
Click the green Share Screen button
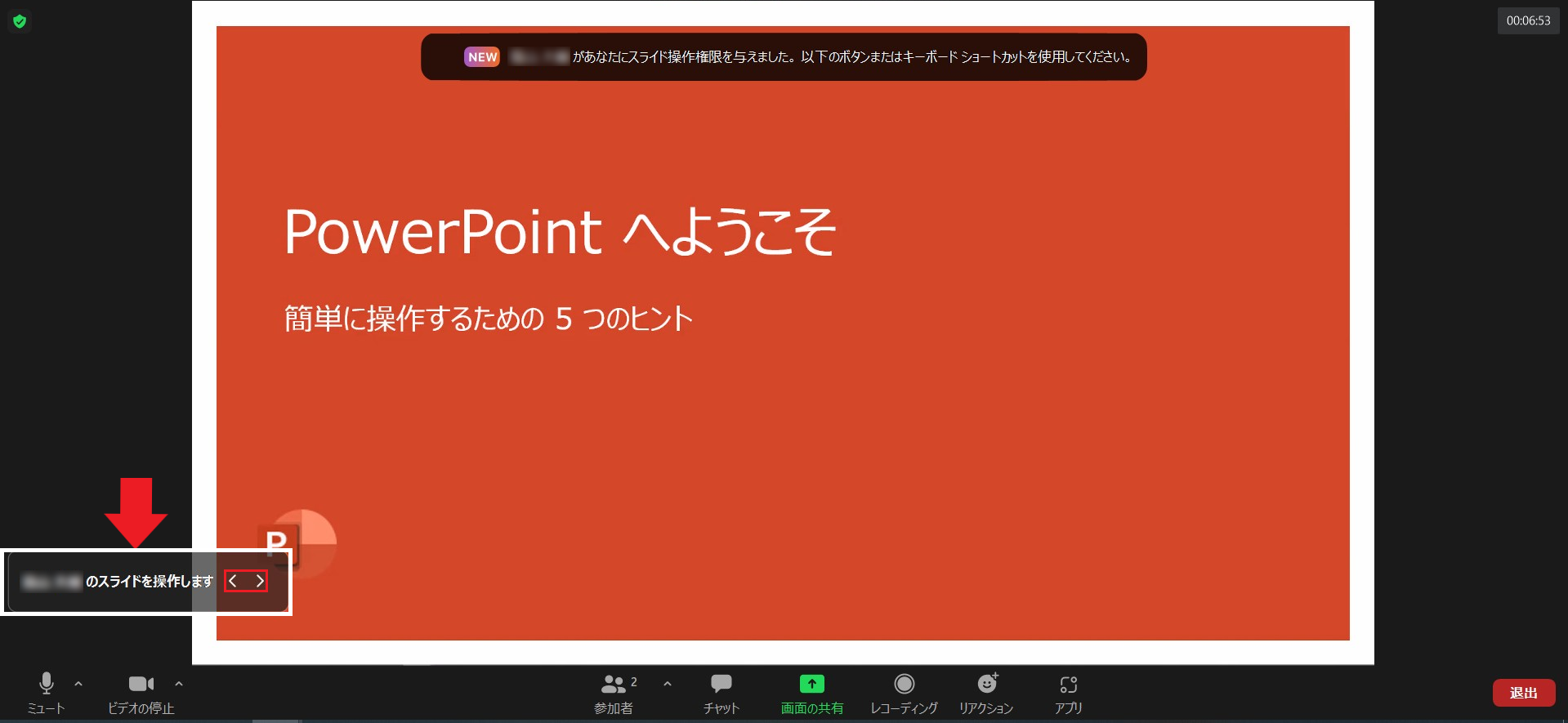[x=811, y=694]
